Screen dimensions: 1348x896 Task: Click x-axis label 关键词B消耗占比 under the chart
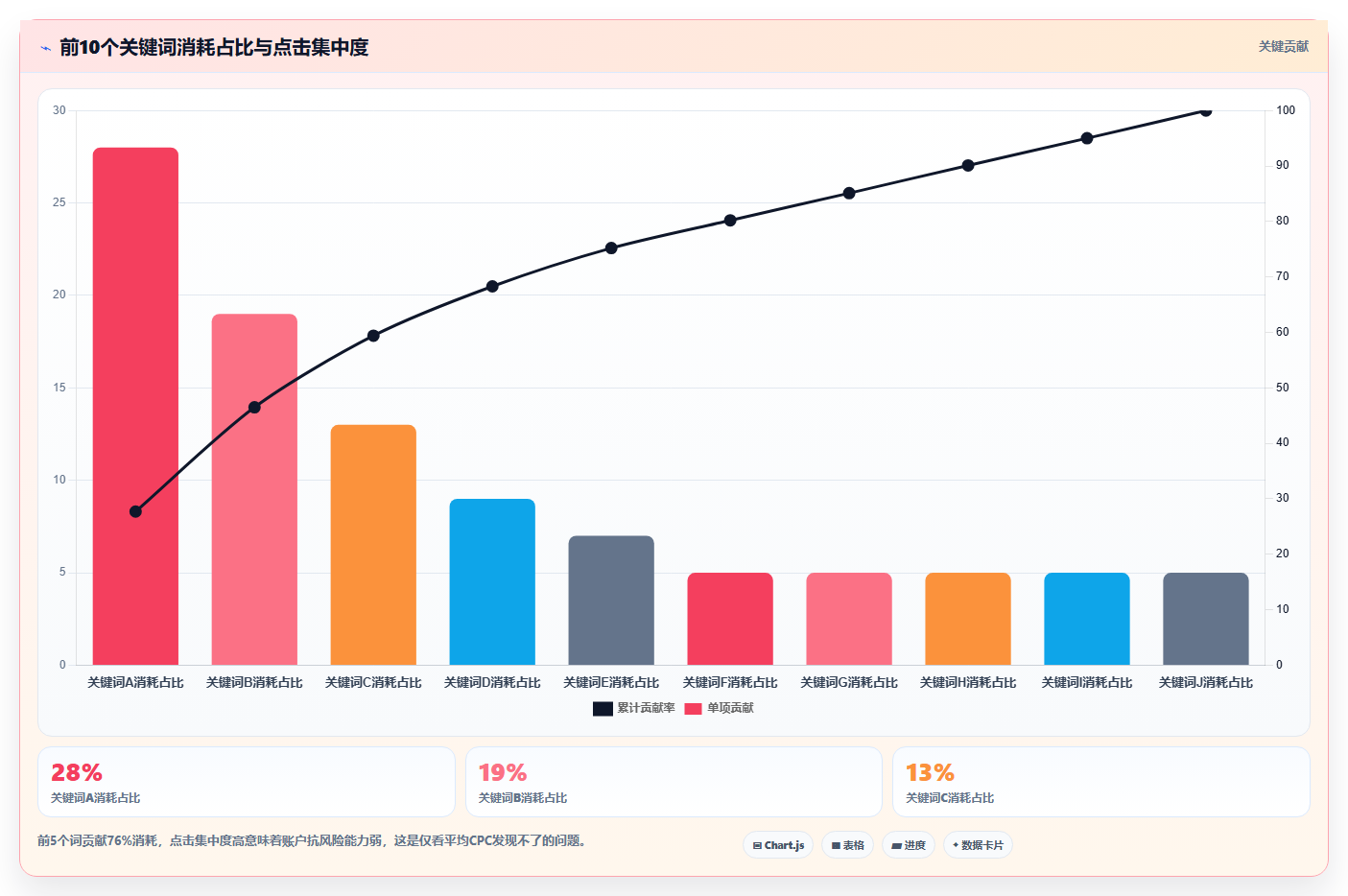click(254, 683)
